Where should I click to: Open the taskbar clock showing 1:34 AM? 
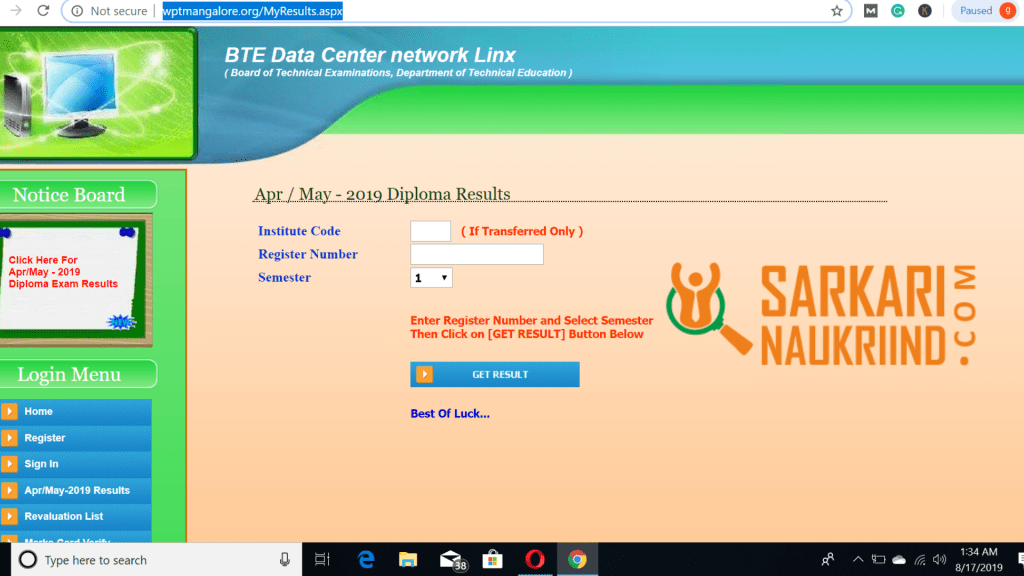tap(978, 560)
